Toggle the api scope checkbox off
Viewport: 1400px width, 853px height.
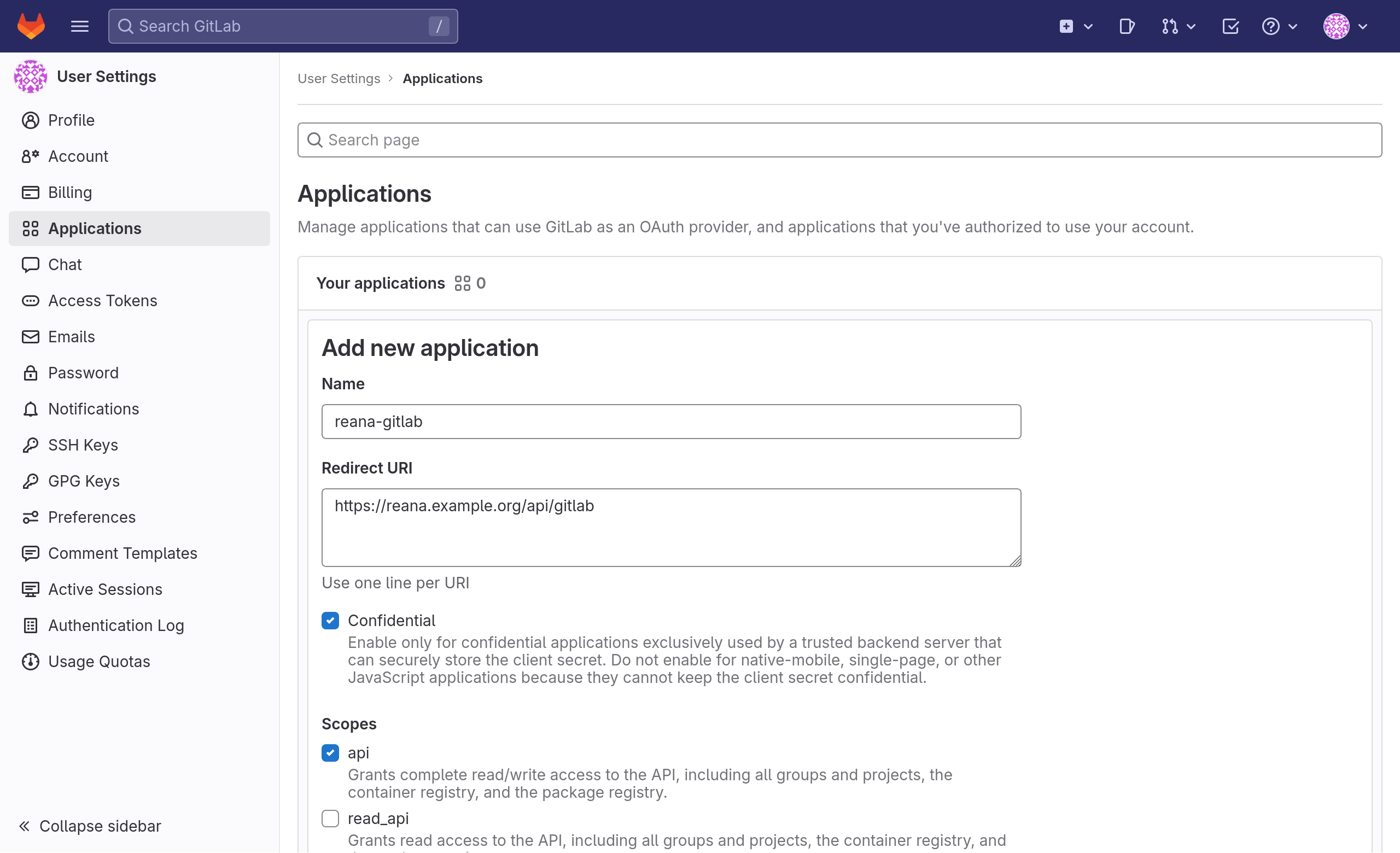(330, 752)
